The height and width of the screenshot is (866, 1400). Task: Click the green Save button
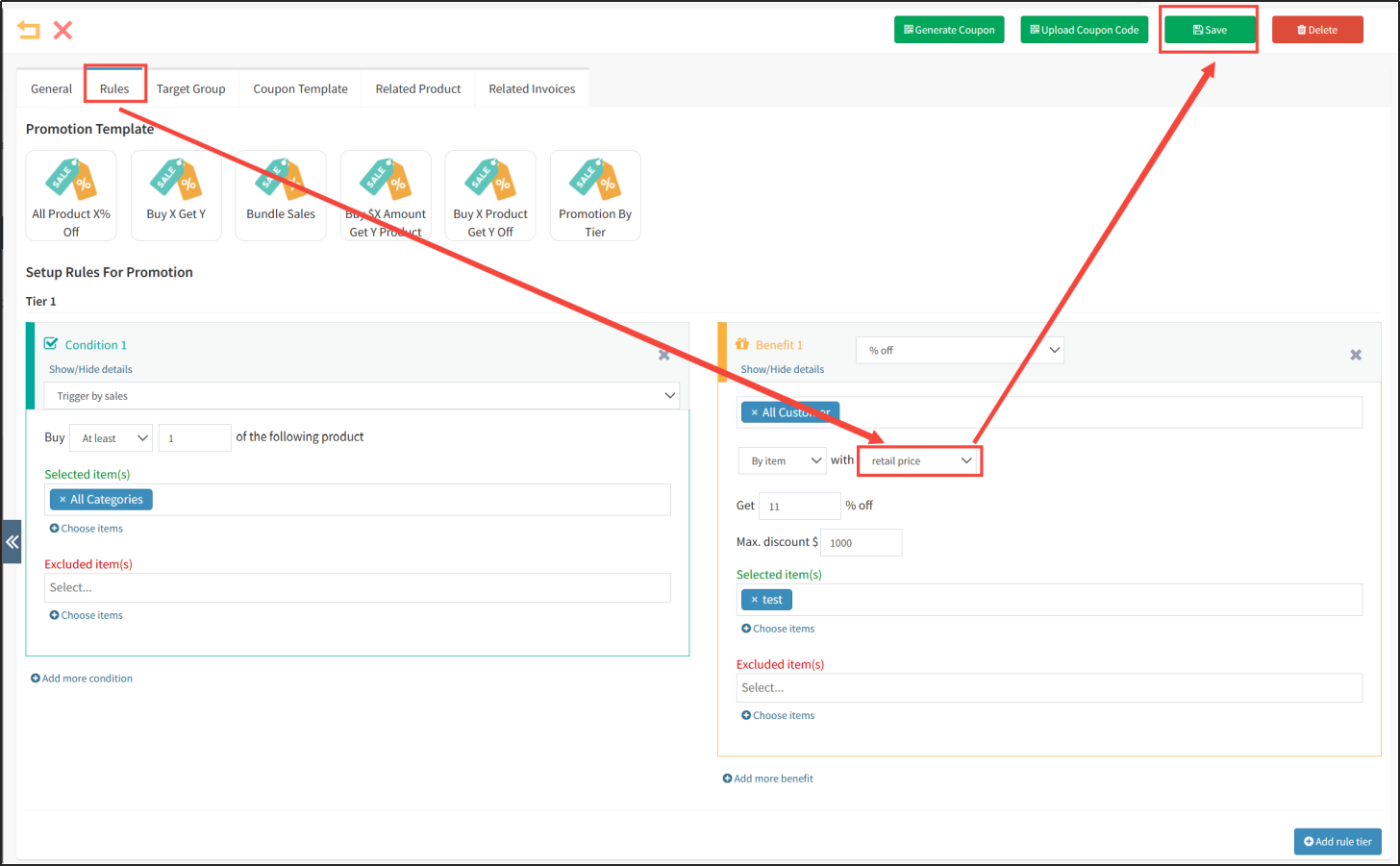[x=1209, y=30]
